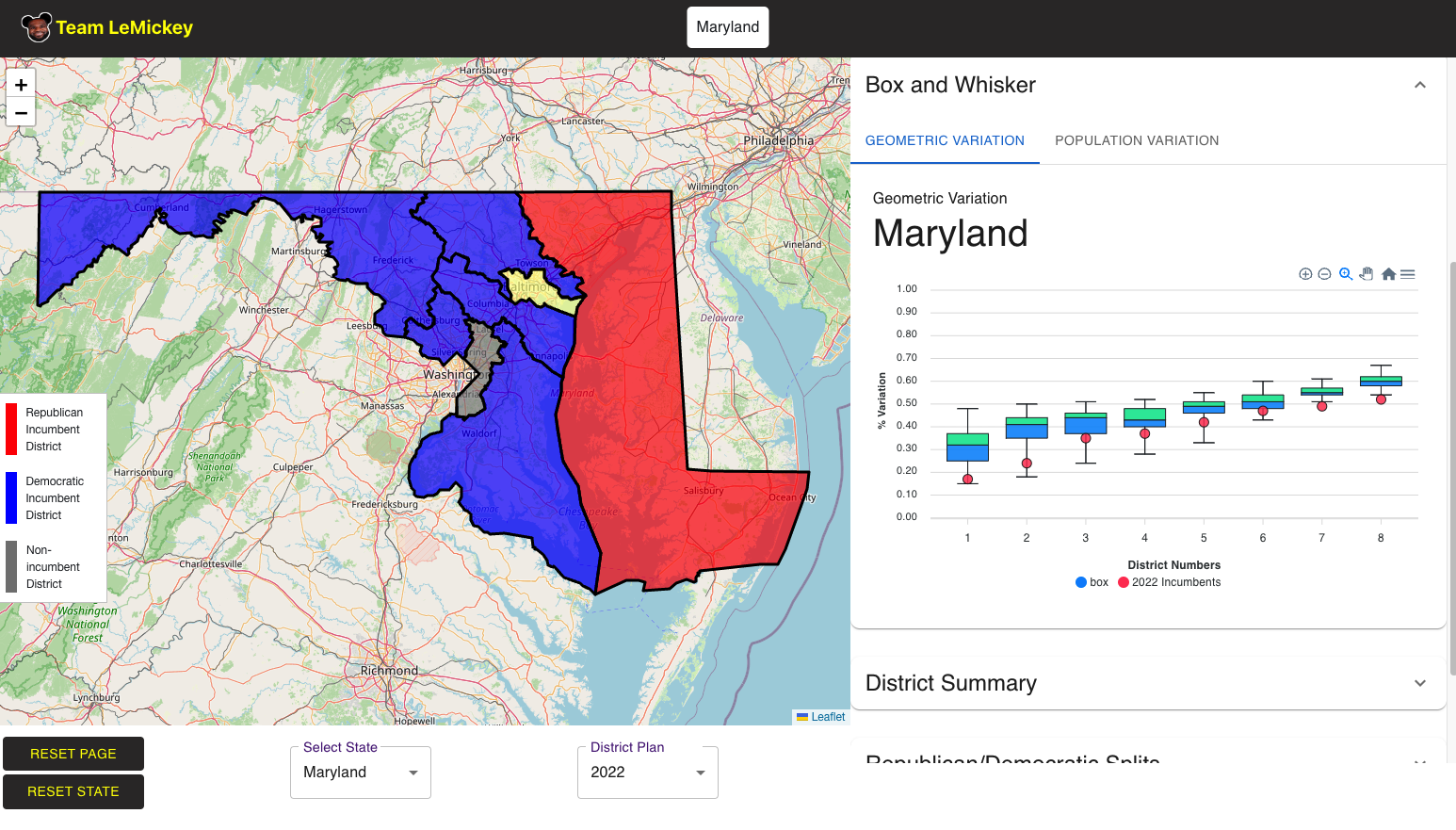Collapse the Box and Whisker panel
The height and width of the screenshot is (830, 1456).
[x=1420, y=85]
